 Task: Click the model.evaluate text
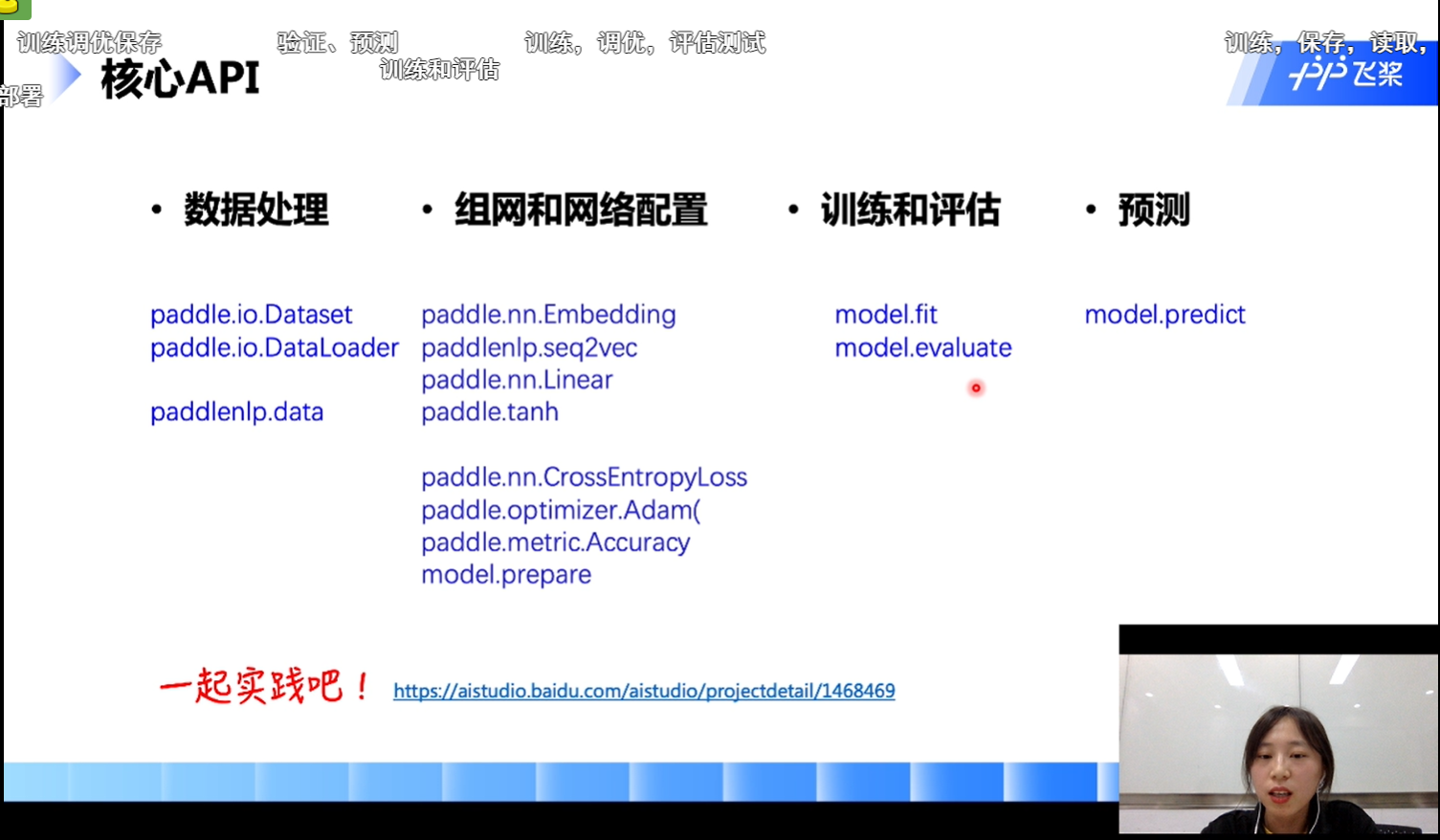[x=922, y=347]
